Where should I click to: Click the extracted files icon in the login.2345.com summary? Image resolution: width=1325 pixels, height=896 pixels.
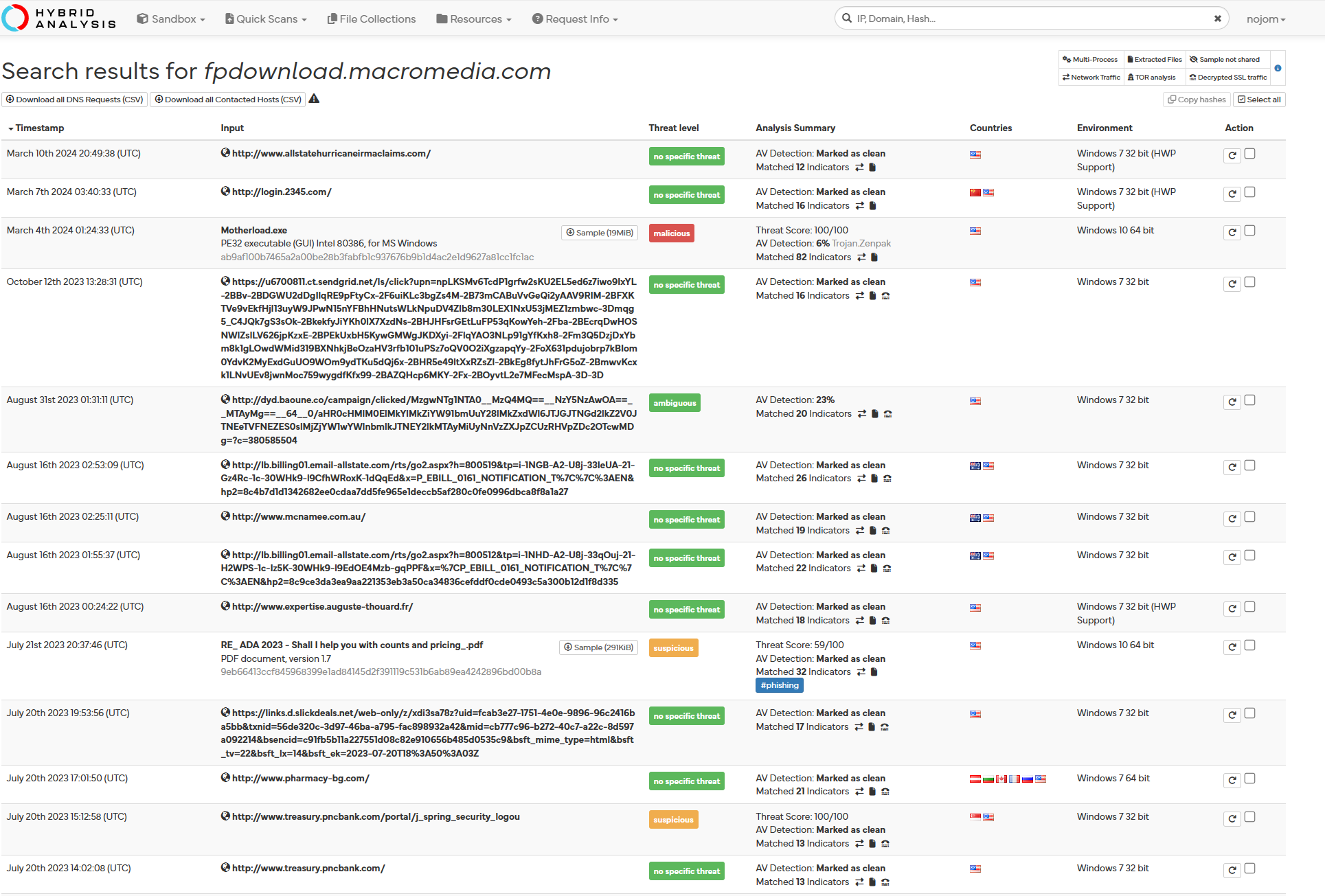pos(873,206)
